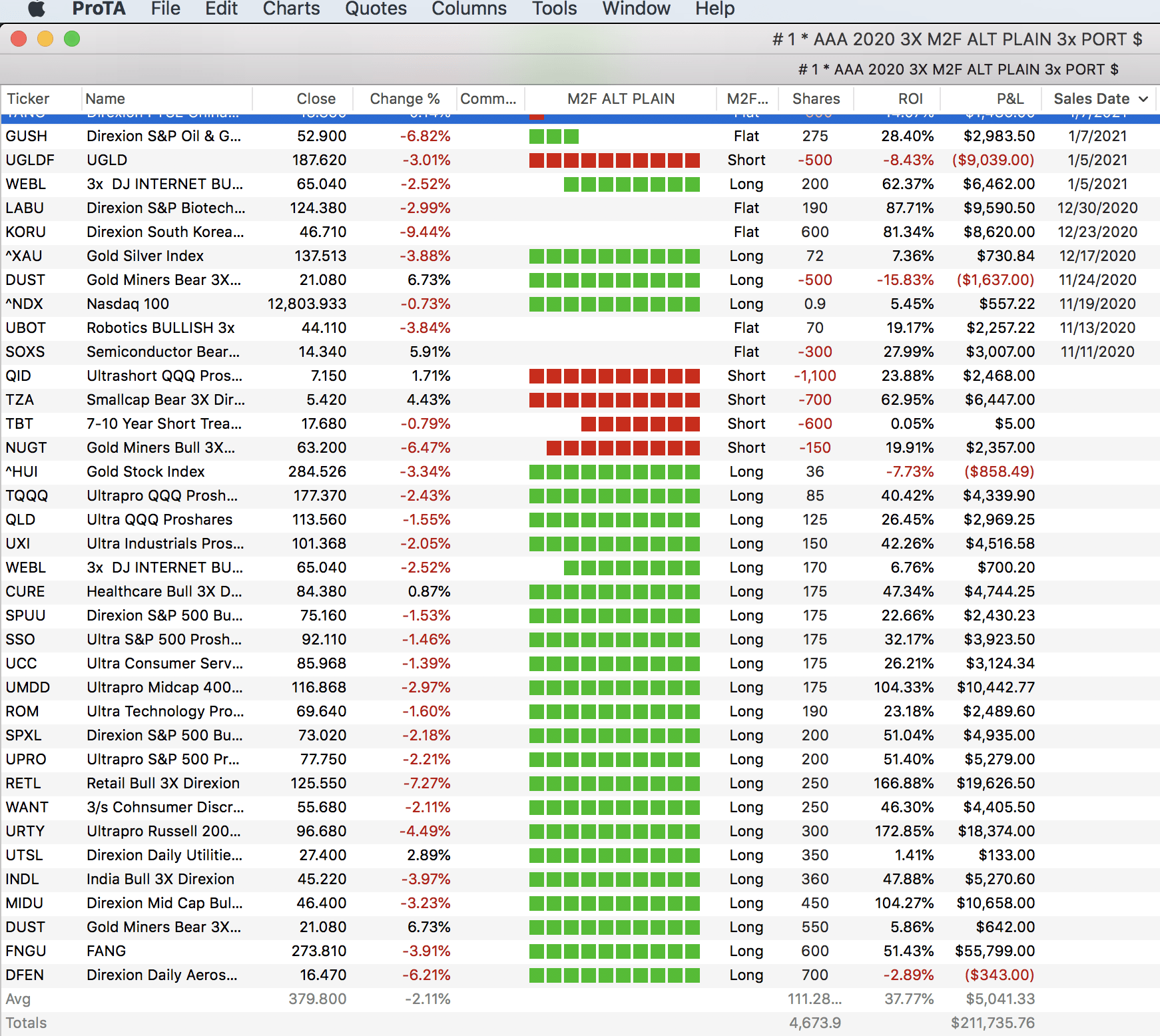Select the SOXS ticker cell
Screen dimensions: 1160x1036
click(25, 352)
